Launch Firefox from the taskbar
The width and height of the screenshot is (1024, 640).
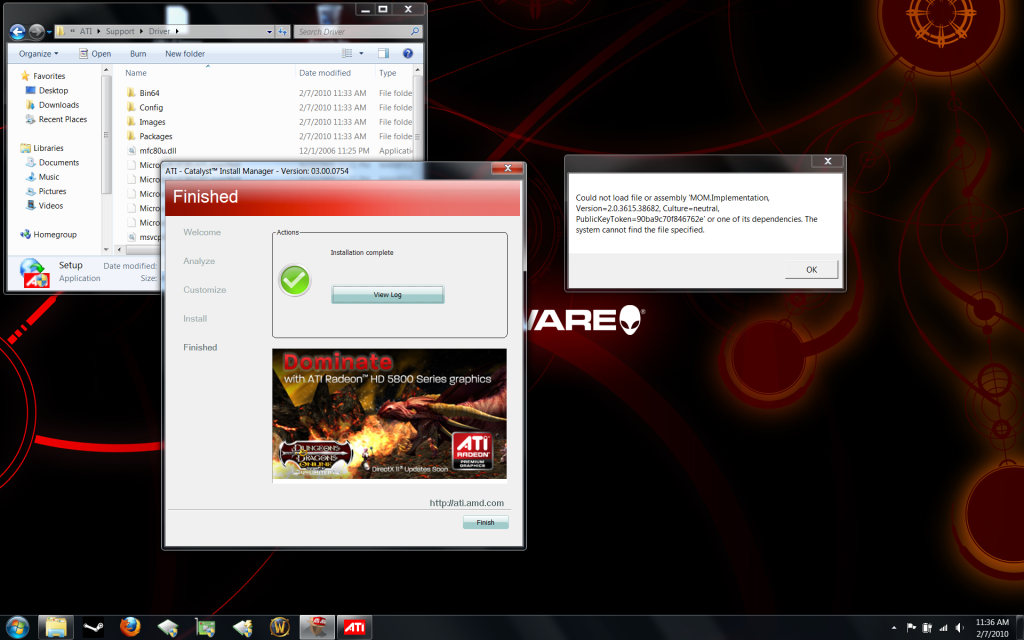130,628
